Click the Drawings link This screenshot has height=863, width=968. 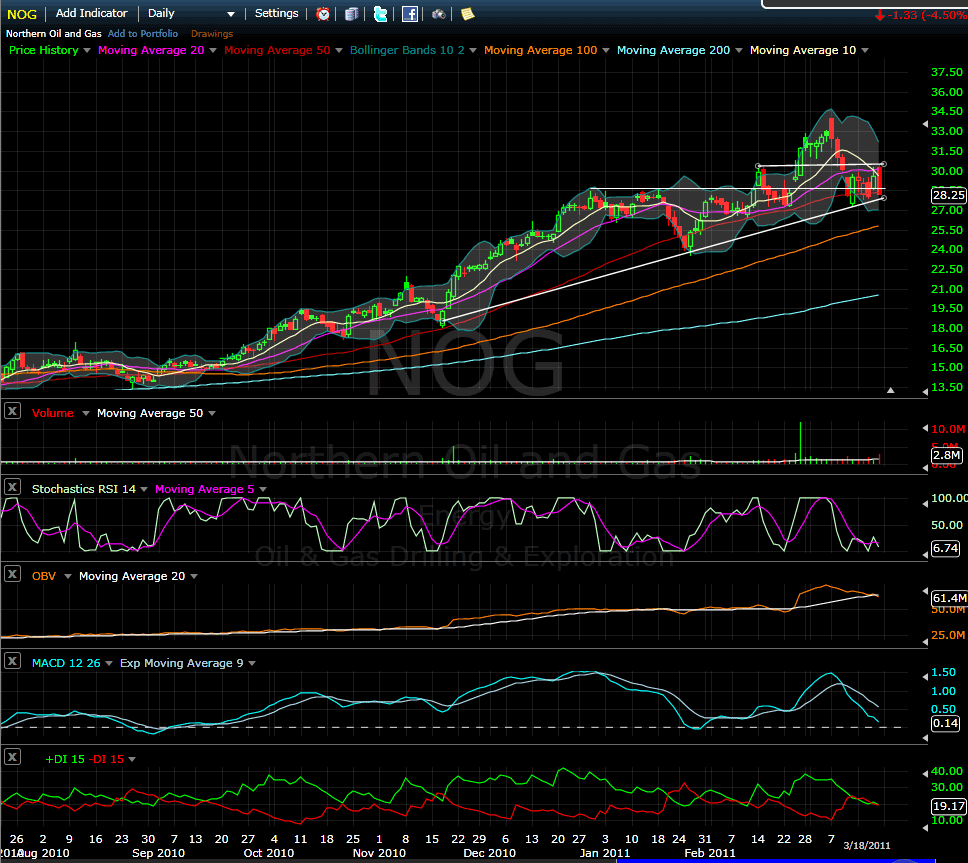click(x=211, y=34)
